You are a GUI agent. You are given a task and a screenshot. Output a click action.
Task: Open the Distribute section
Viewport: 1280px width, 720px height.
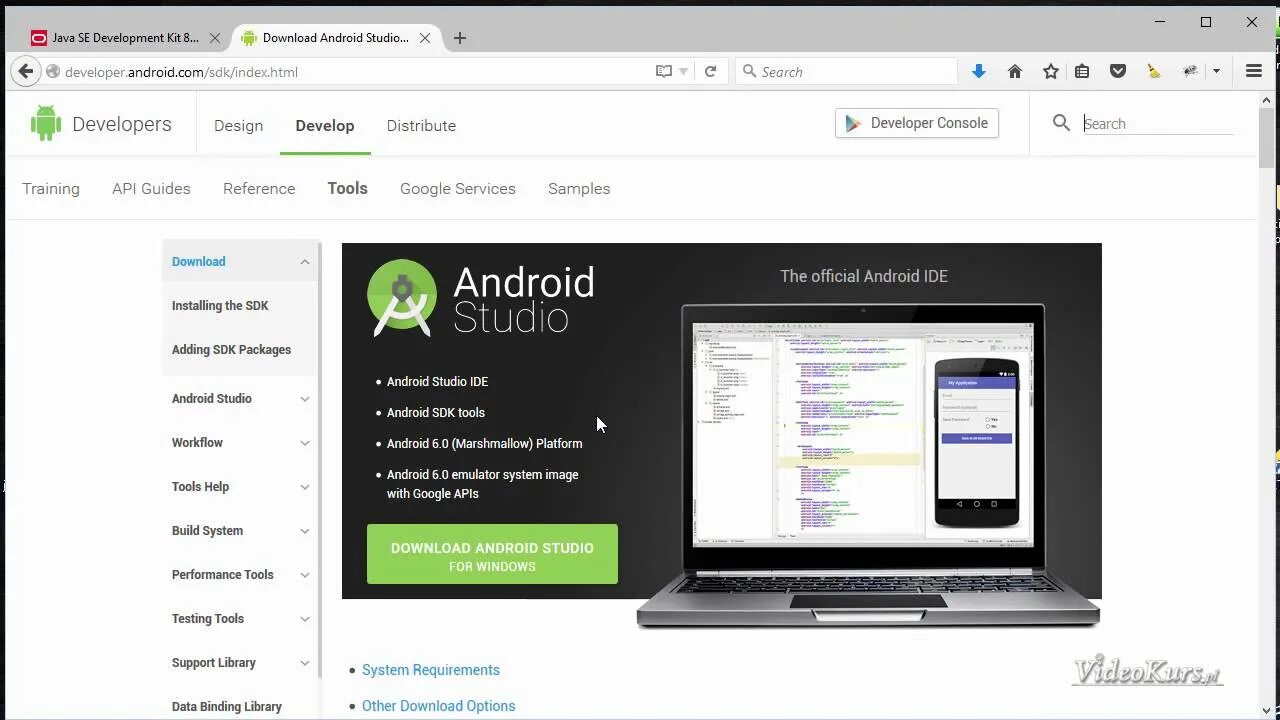click(421, 126)
